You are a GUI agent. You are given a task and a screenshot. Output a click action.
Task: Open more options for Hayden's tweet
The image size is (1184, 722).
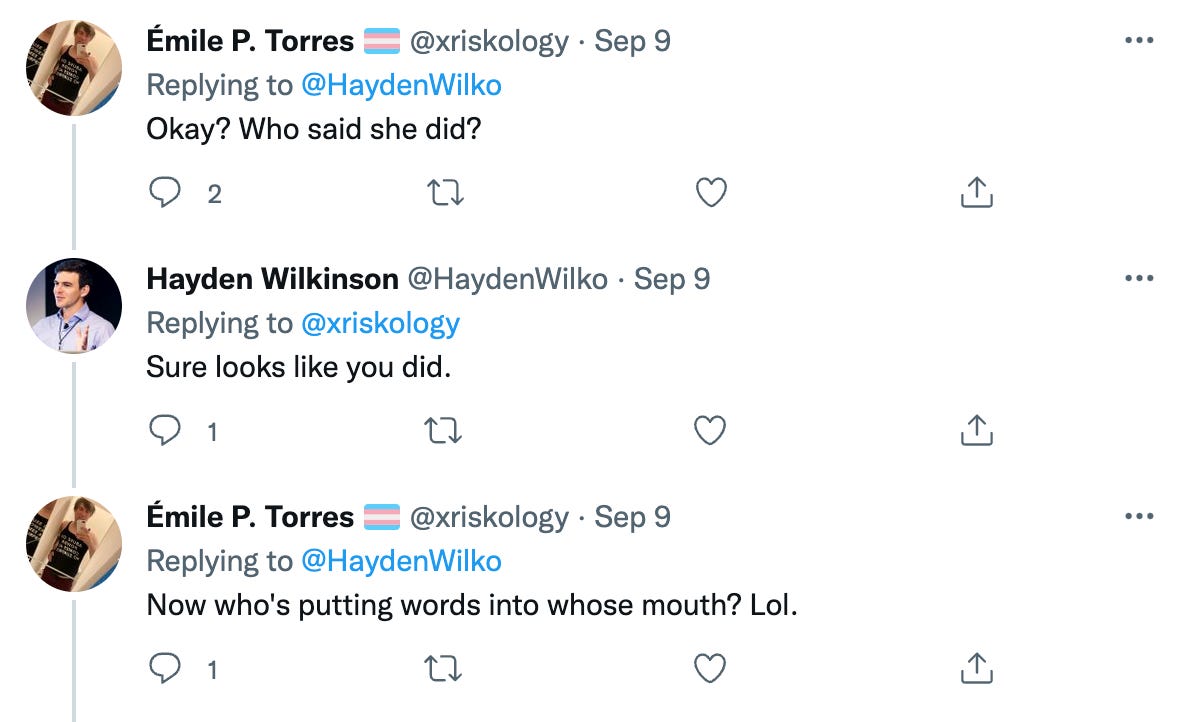click(1140, 276)
